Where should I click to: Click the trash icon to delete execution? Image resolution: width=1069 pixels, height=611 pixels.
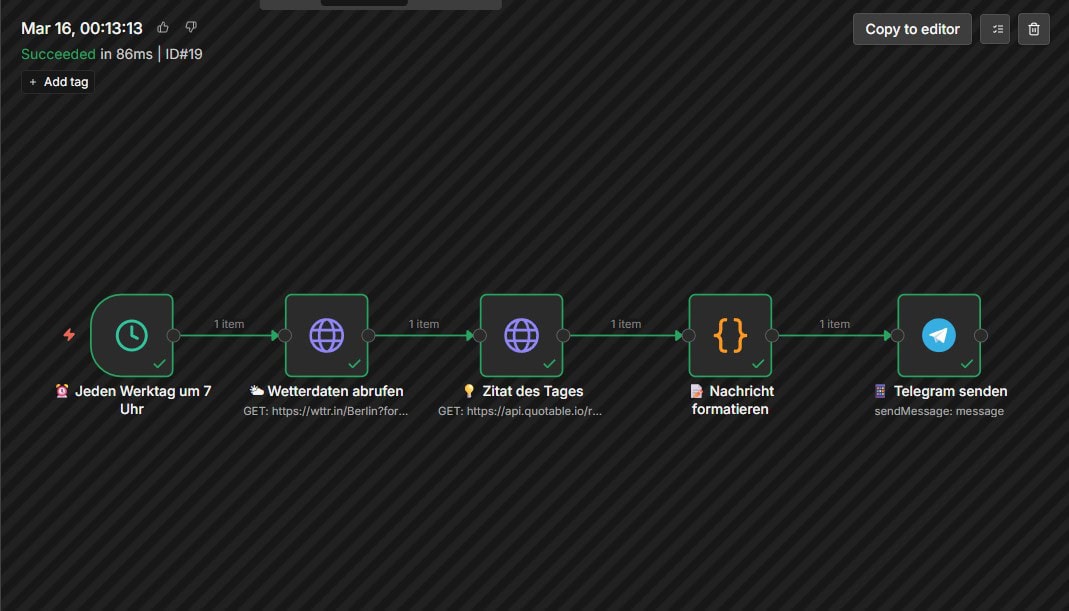[x=1034, y=29]
